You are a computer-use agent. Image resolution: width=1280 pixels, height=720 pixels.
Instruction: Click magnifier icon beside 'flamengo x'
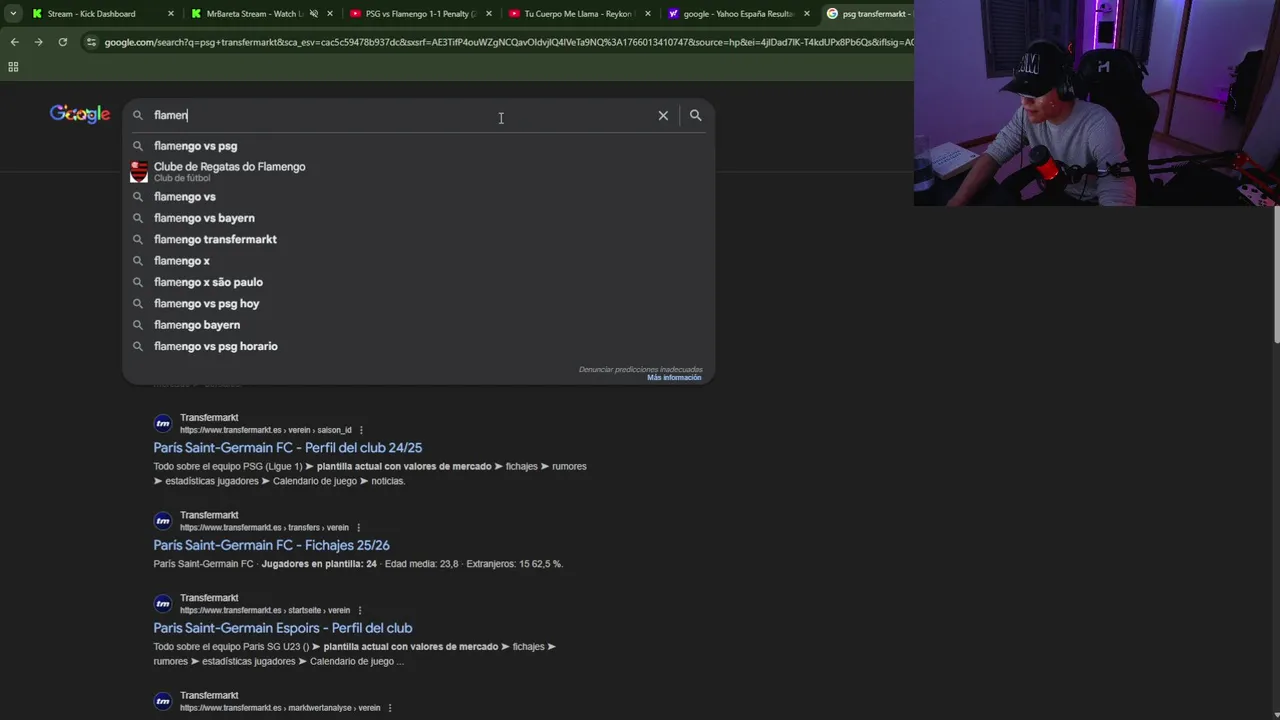138,261
